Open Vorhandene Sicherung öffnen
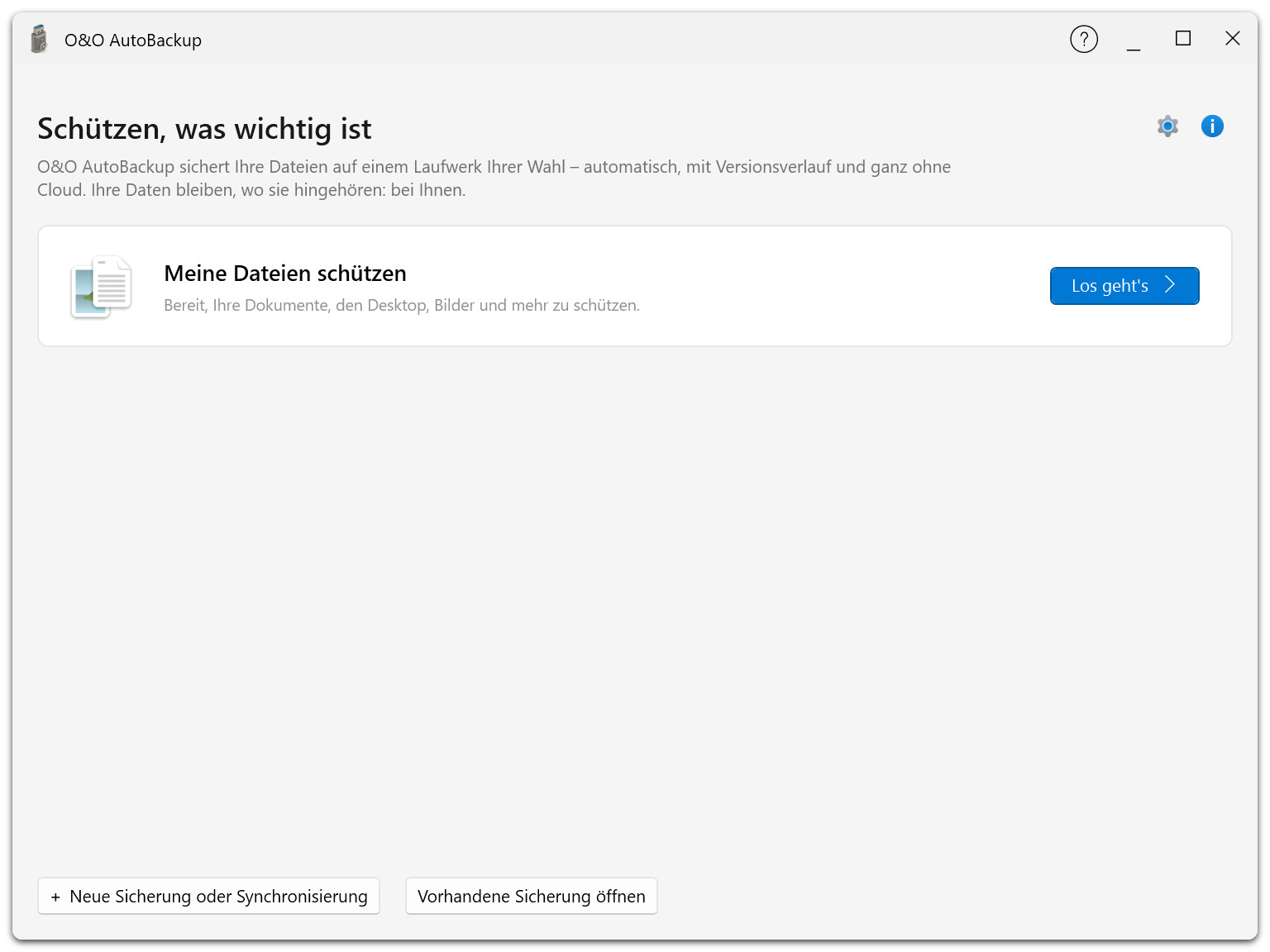 click(532, 897)
